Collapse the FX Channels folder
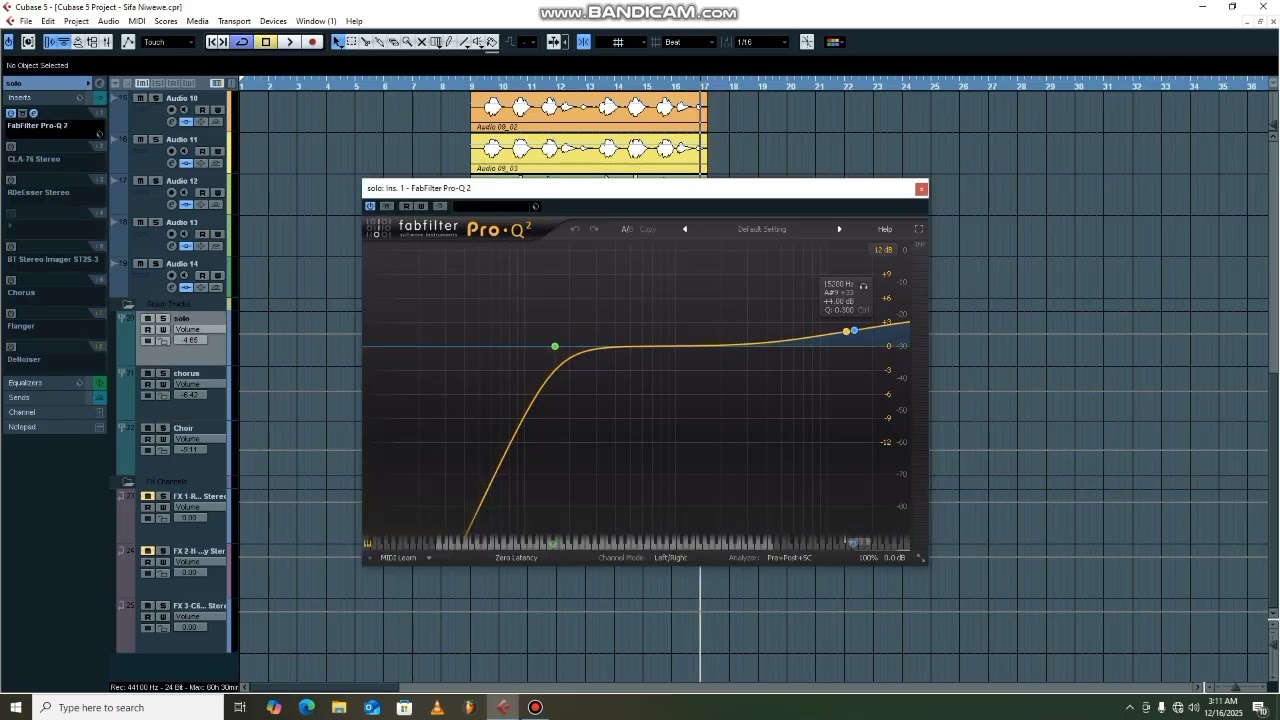The width and height of the screenshot is (1280, 720). click(x=128, y=482)
